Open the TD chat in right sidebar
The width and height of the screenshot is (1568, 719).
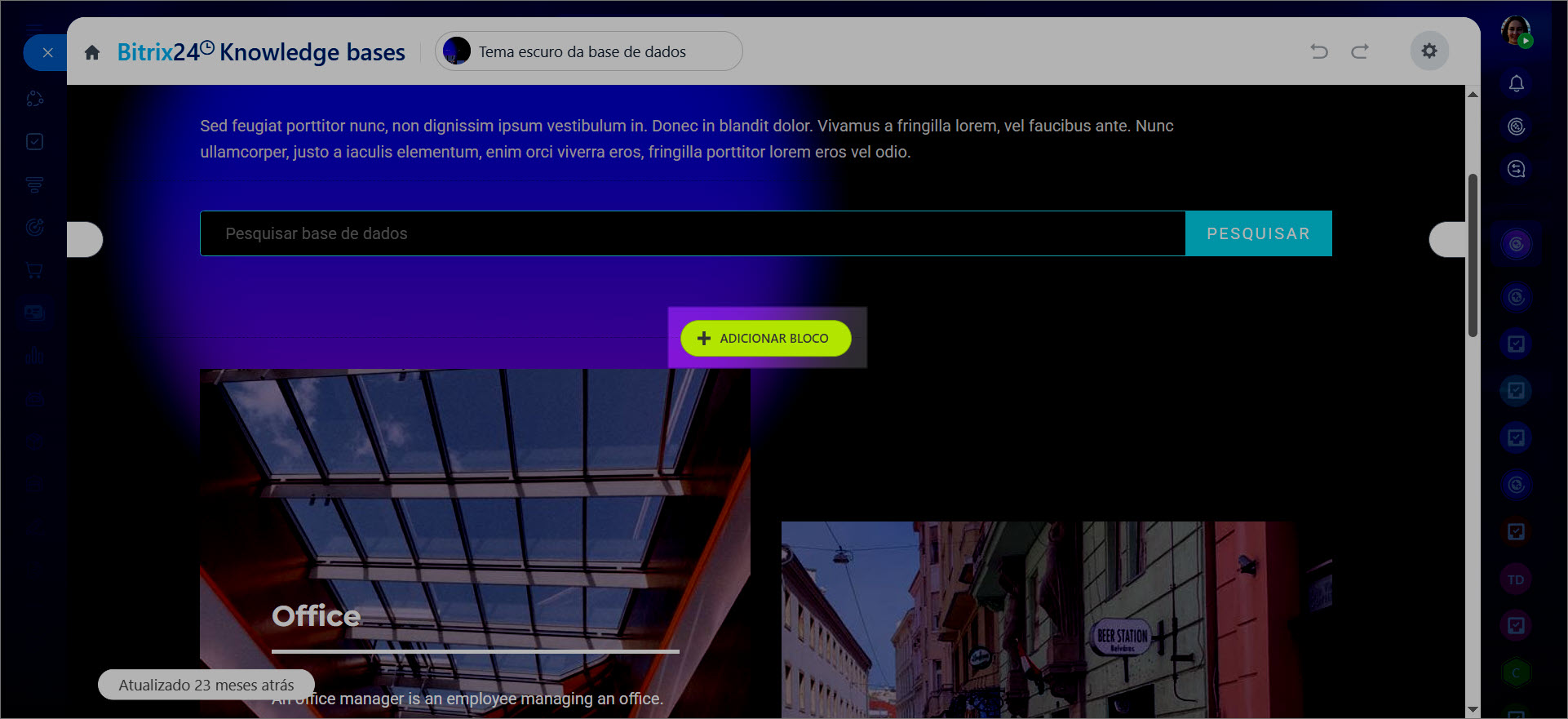(x=1515, y=579)
